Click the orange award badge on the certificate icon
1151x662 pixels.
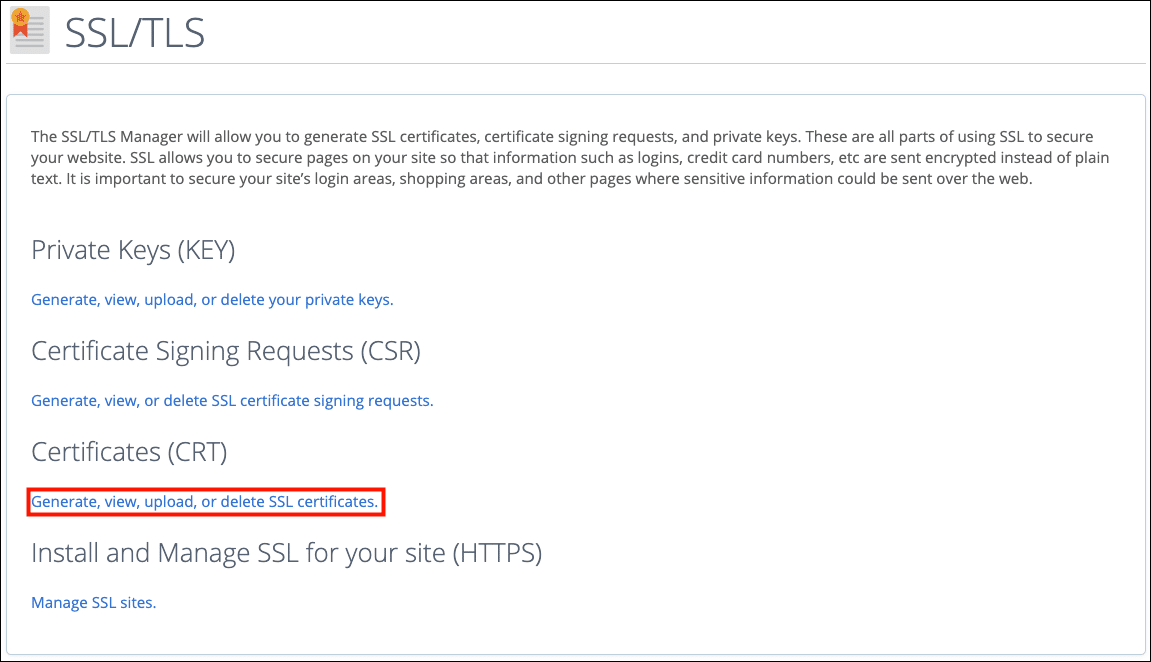pyautogui.click(x=18, y=17)
